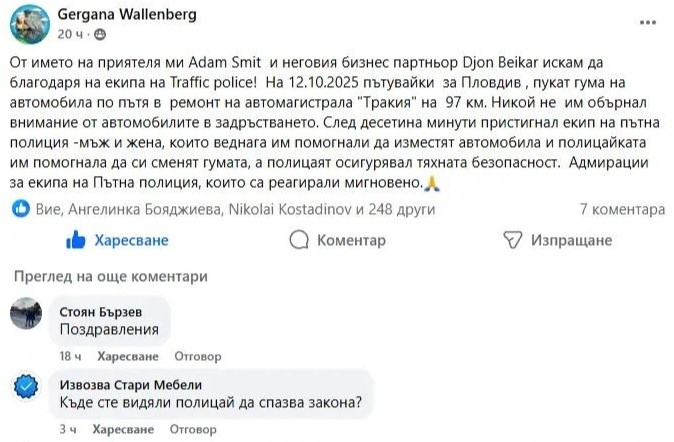Open the '7 коментара' comments count
Screen dimensions: 674x442
point(622,210)
